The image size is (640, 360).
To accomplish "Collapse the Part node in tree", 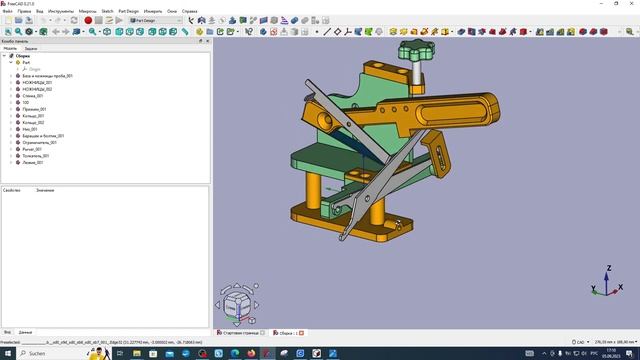I will point(11,62).
